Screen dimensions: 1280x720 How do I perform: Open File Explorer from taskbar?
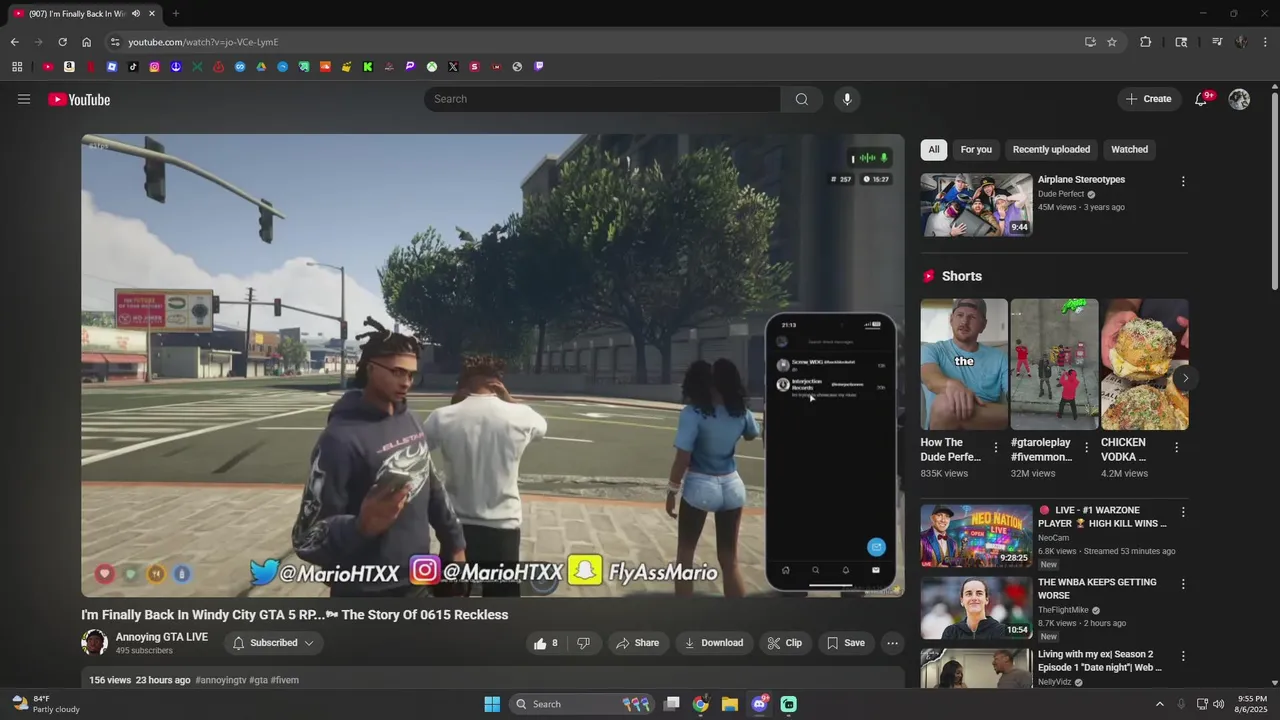pos(730,704)
